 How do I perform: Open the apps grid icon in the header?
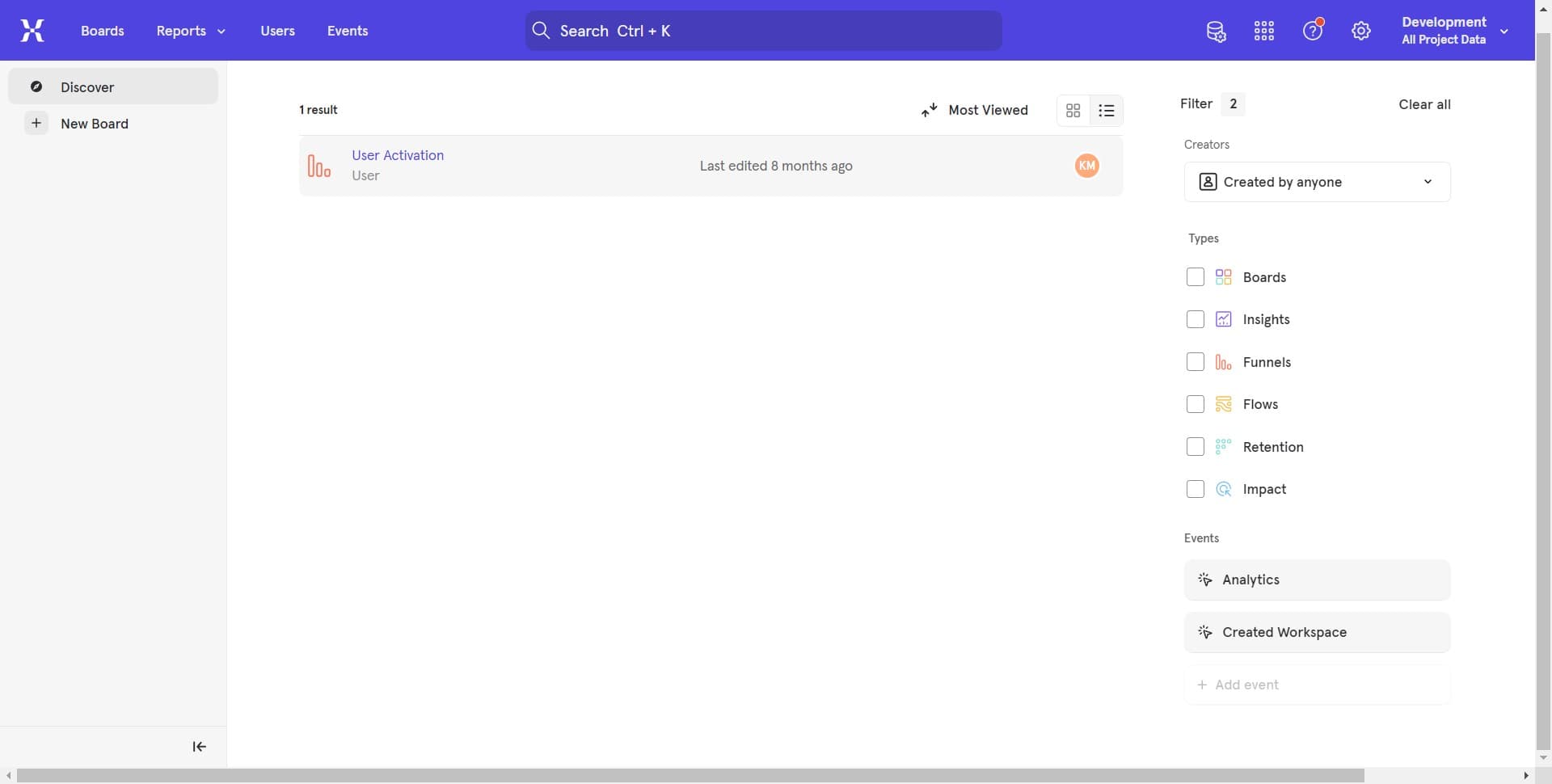click(x=1263, y=30)
